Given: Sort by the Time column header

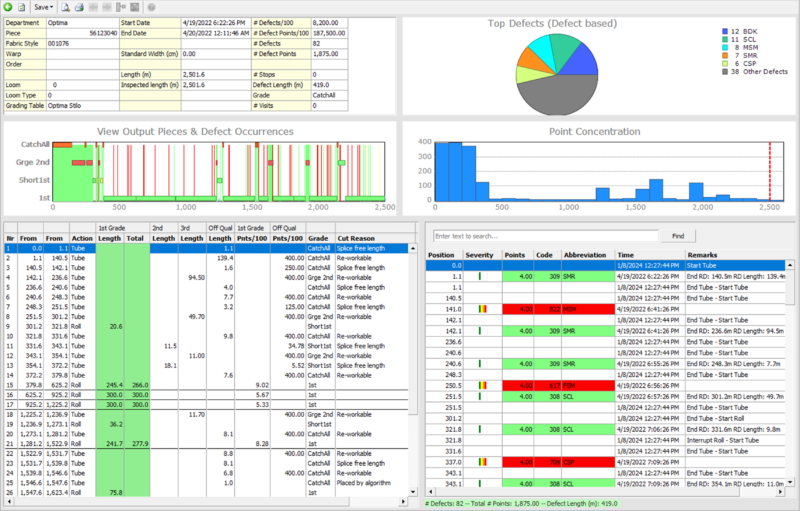Looking at the screenshot, I should point(650,255).
